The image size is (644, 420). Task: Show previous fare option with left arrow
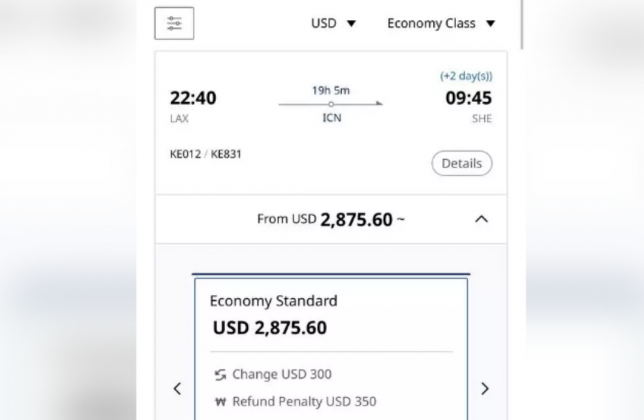(177, 388)
